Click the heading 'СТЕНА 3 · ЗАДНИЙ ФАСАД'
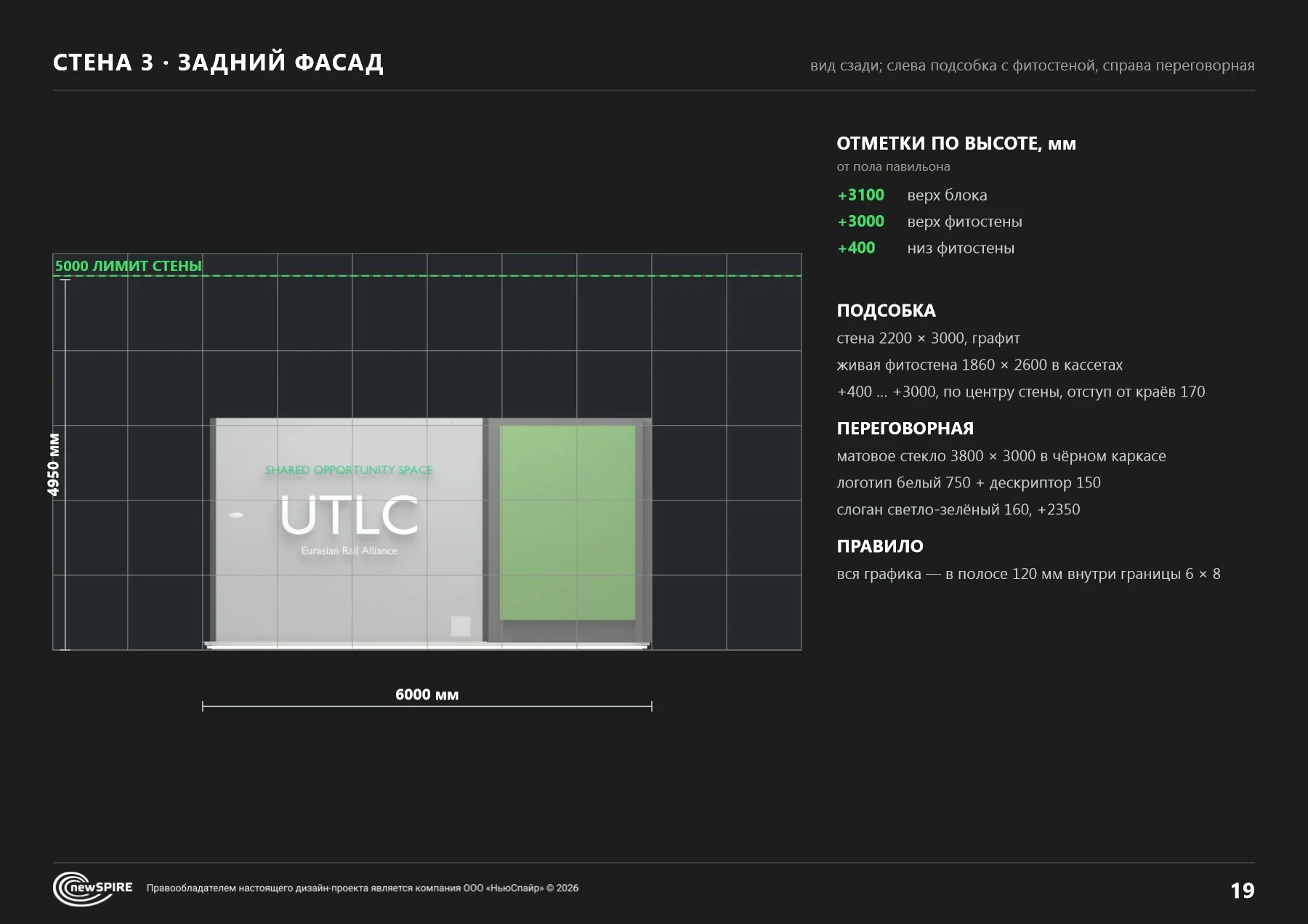Screen dimensions: 1308x924 pyautogui.click(x=218, y=63)
